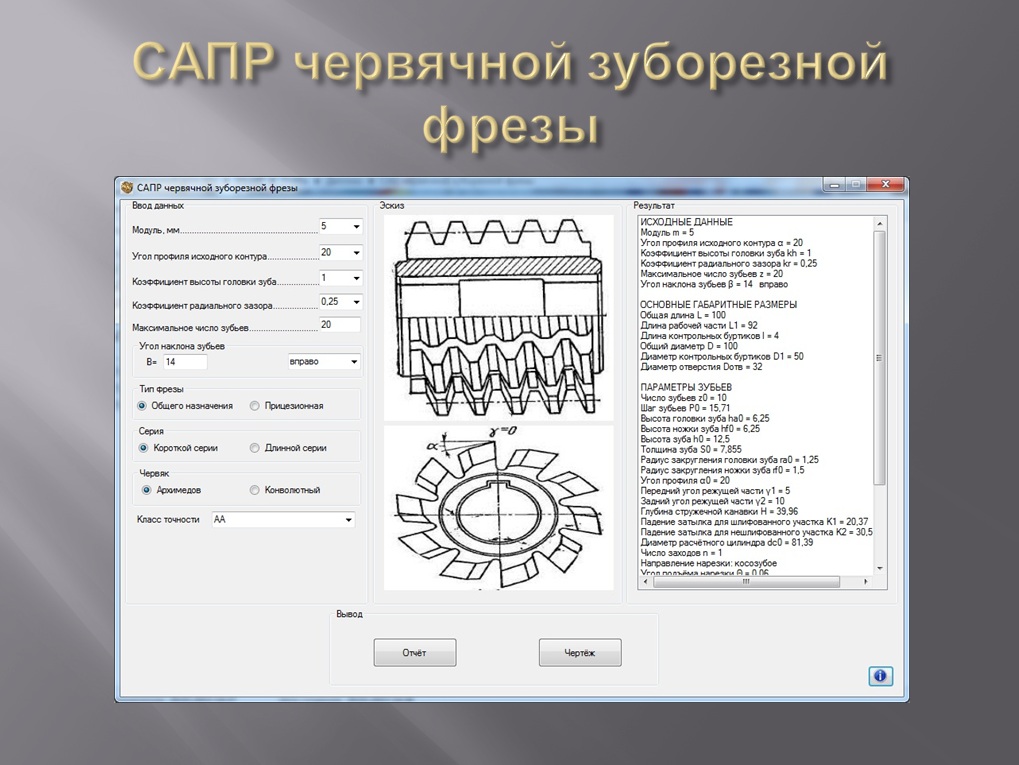
Task: Click the Отчёт button
Action: coord(415,653)
